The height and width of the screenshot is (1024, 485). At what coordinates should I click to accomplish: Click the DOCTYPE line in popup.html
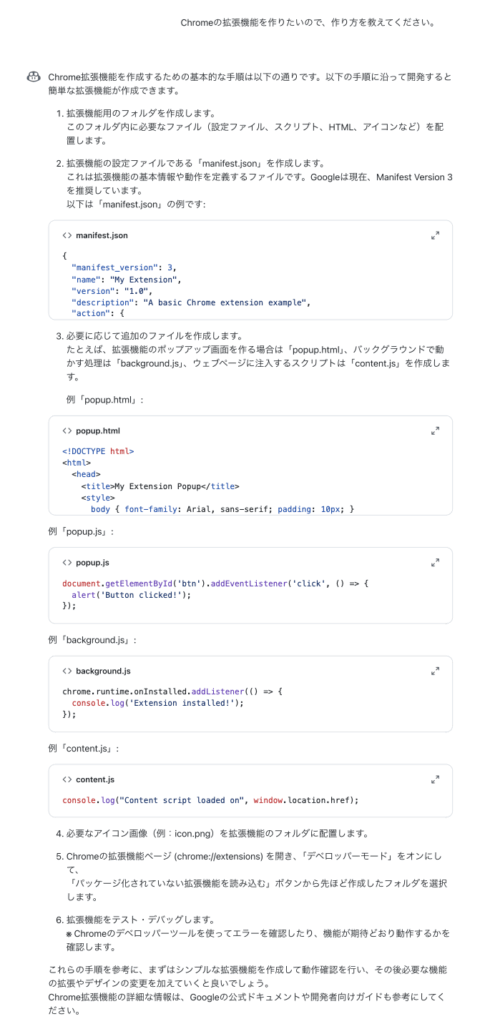click(99, 451)
